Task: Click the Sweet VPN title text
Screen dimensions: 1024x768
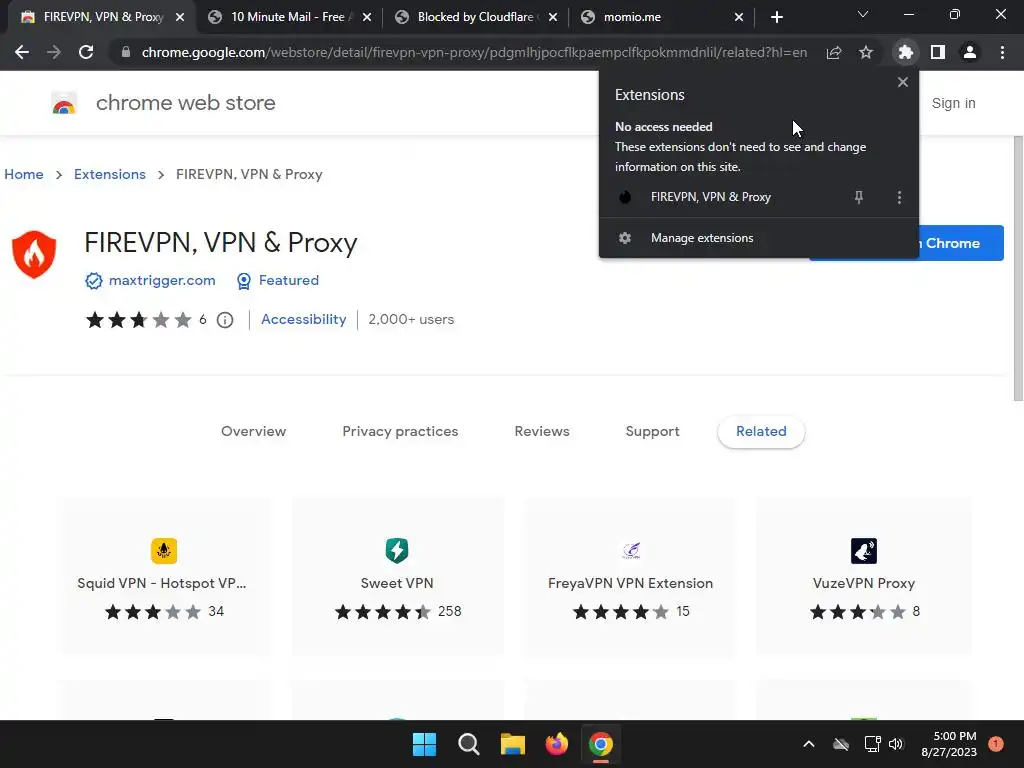Action: (x=397, y=583)
